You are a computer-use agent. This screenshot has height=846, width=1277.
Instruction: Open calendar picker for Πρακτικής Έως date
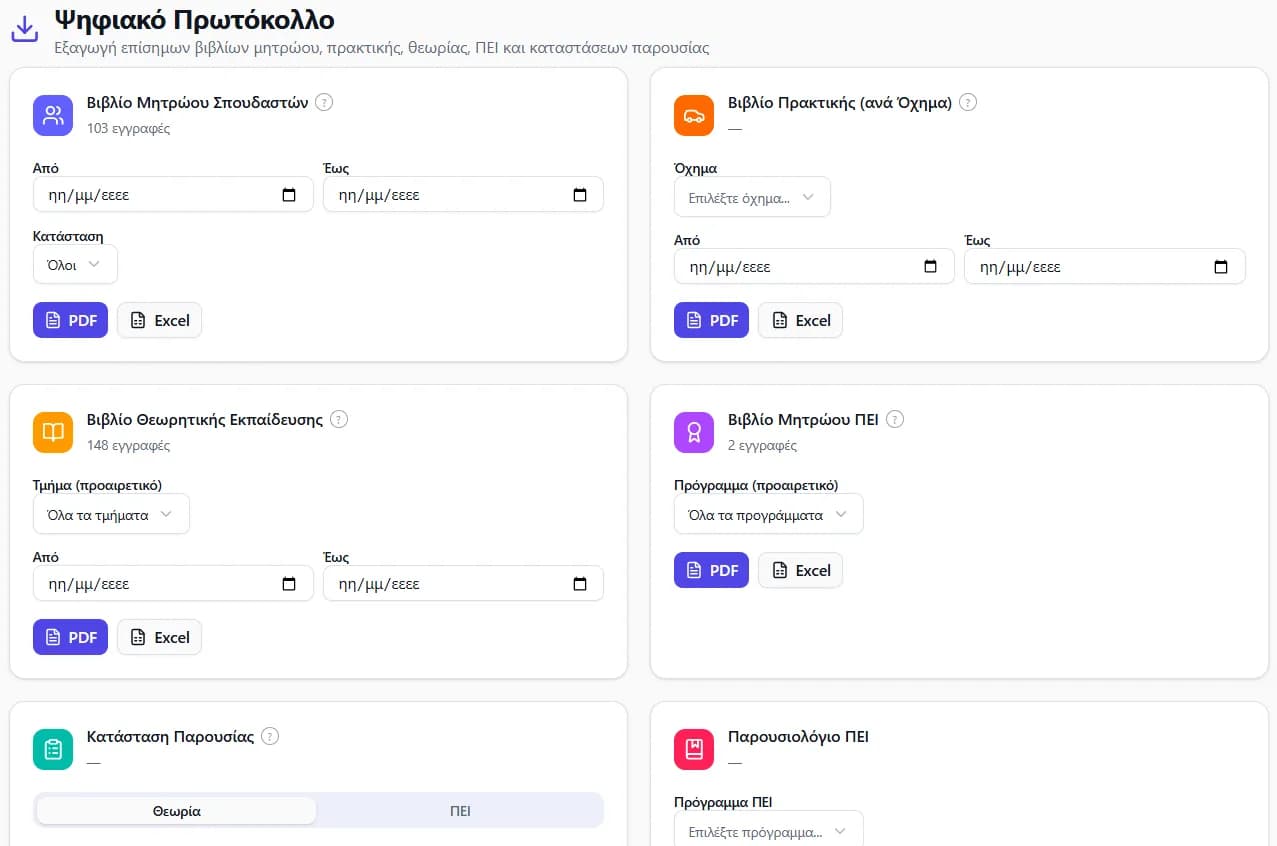point(1221,267)
